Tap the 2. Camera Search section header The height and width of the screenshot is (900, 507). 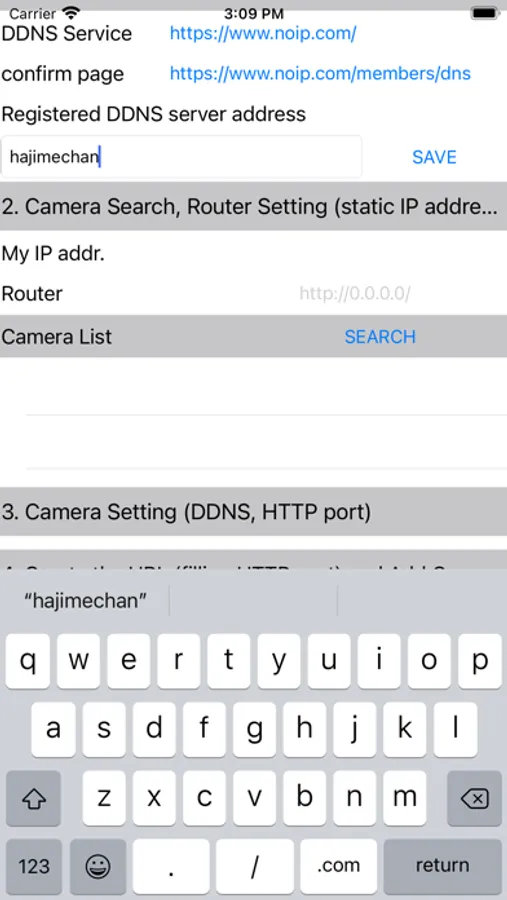point(253,207)
